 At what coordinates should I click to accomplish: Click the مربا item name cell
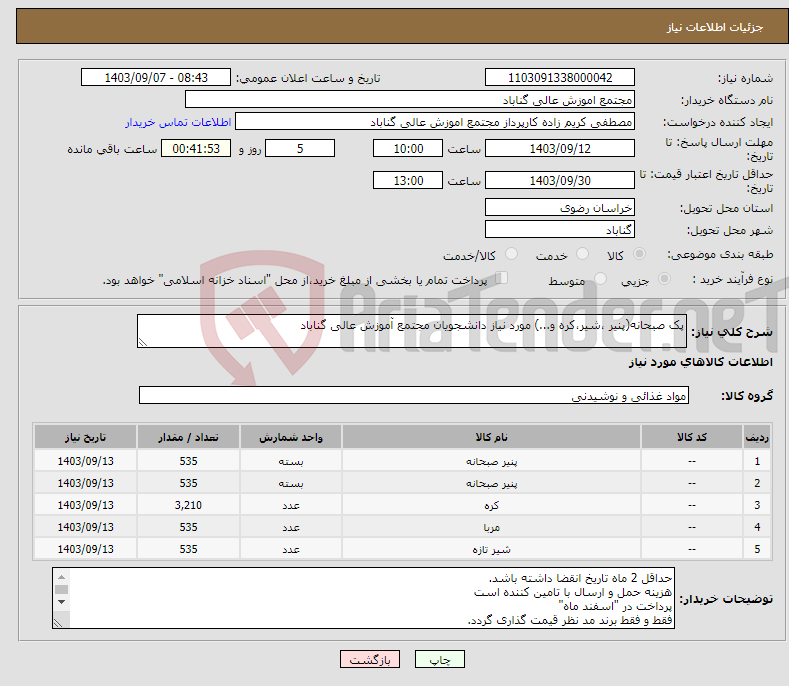coord(491,527)
